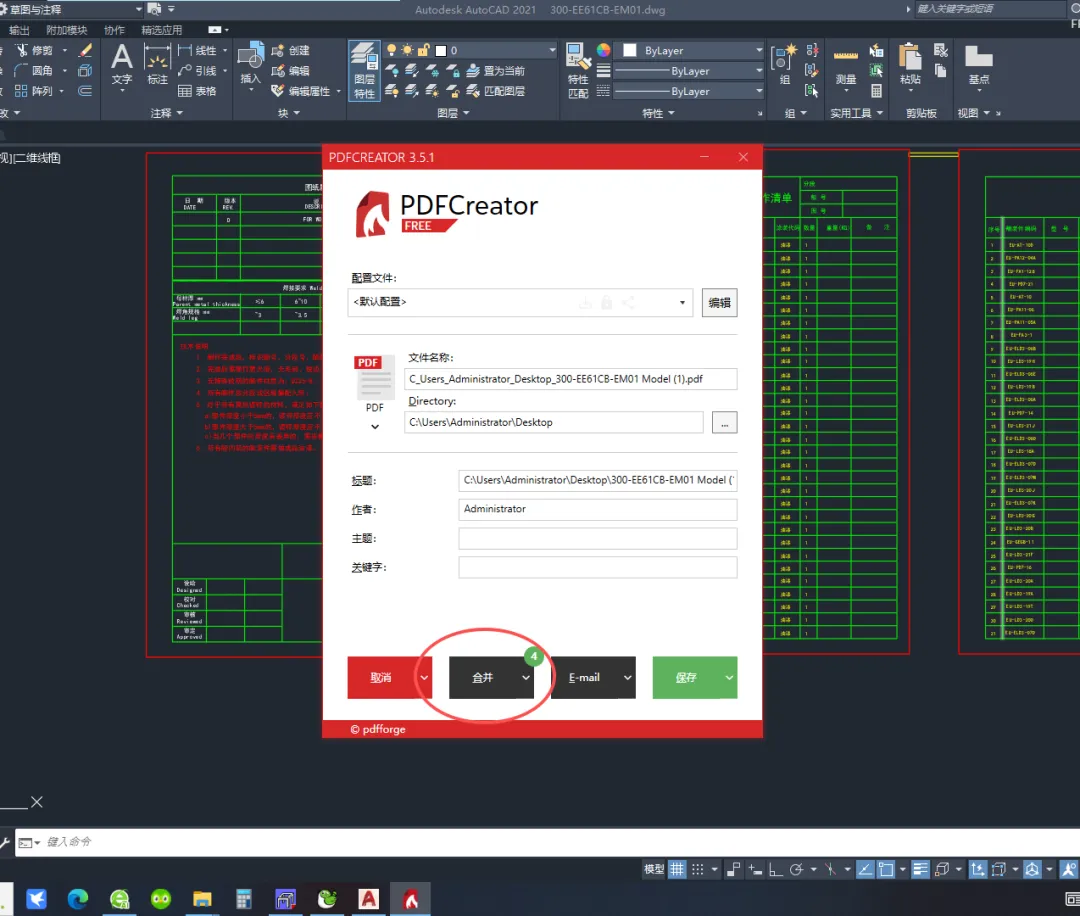This screenshot has height=916, width=1080.
Task: Select the 圆角 fillet tool
Action: pyautogui.click(x=33, y=70)
